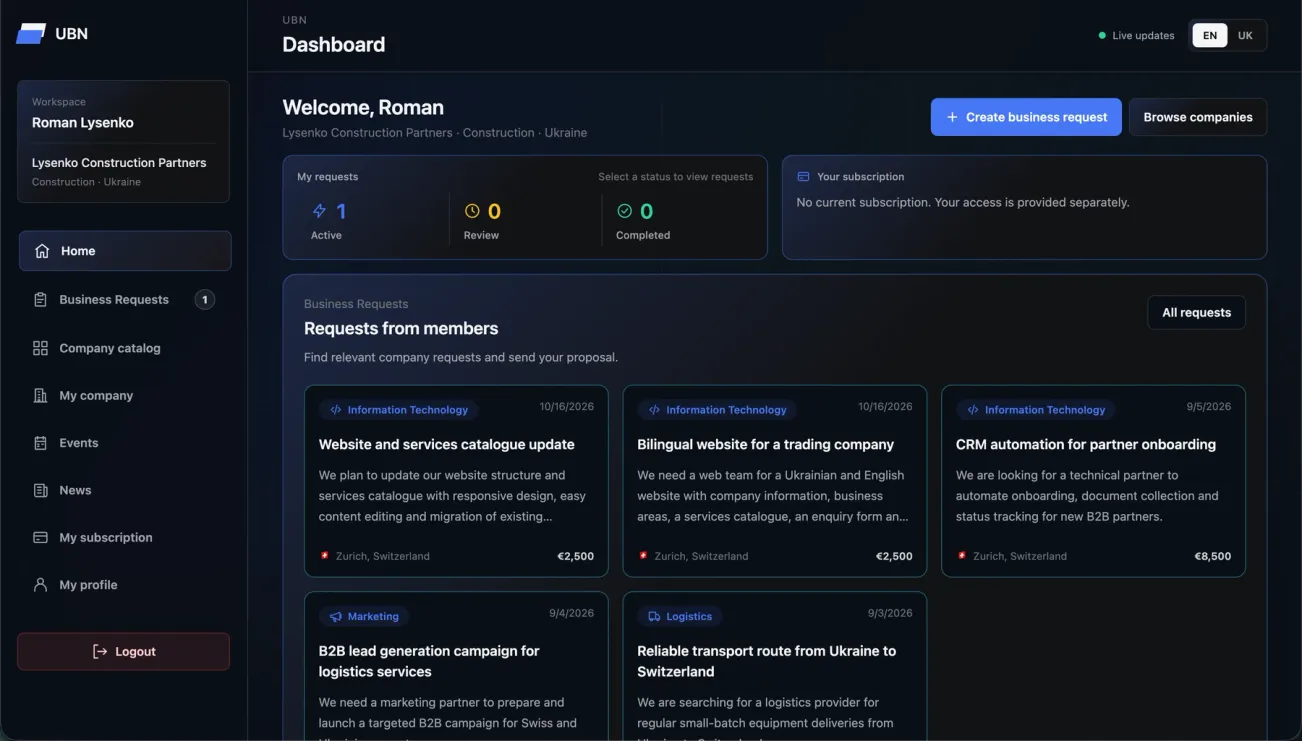Switch language to EN
The image size is (1302, 741).
click(x=1210, y=36)
